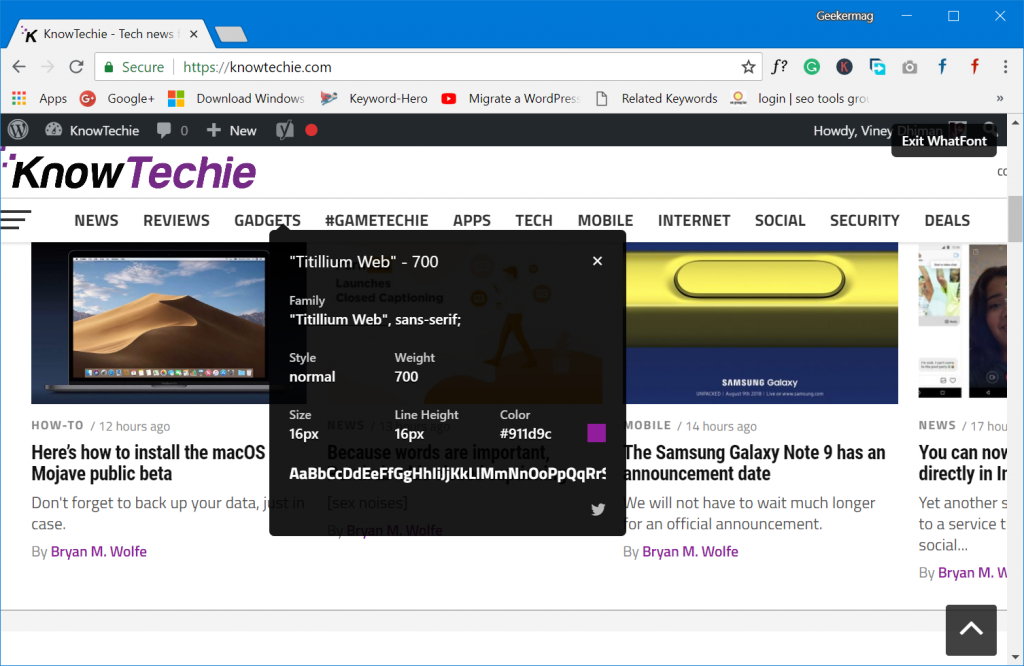Image resolution: width=1024 pixels, height=666 pixels.
Task: Open login seo tools bookmark
Action: [800, 99]
